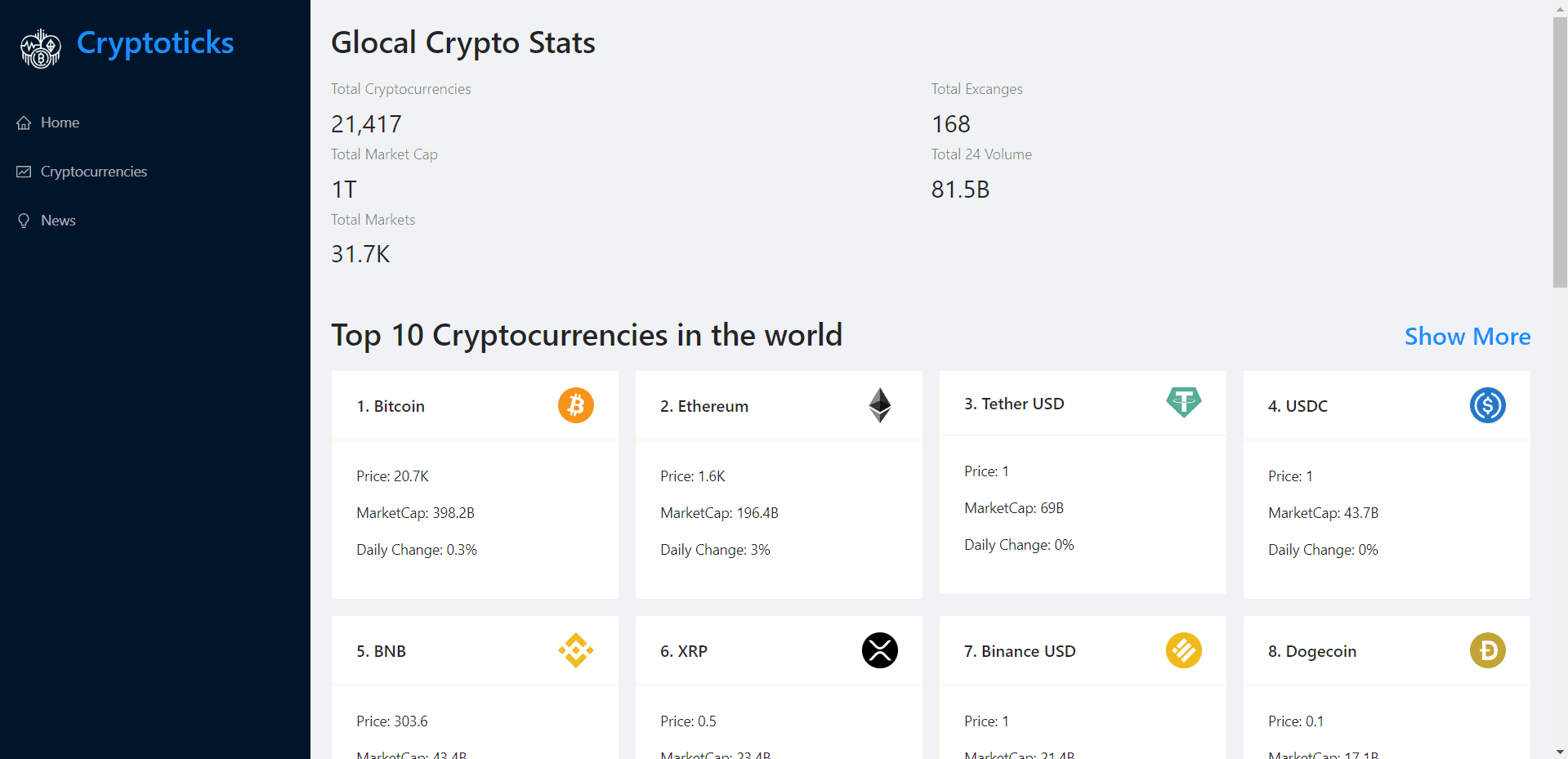This screenshot has width=1568, height=759.
Task: Click Ethereum Daily Change: 3% text
Action: coord(715,550)
